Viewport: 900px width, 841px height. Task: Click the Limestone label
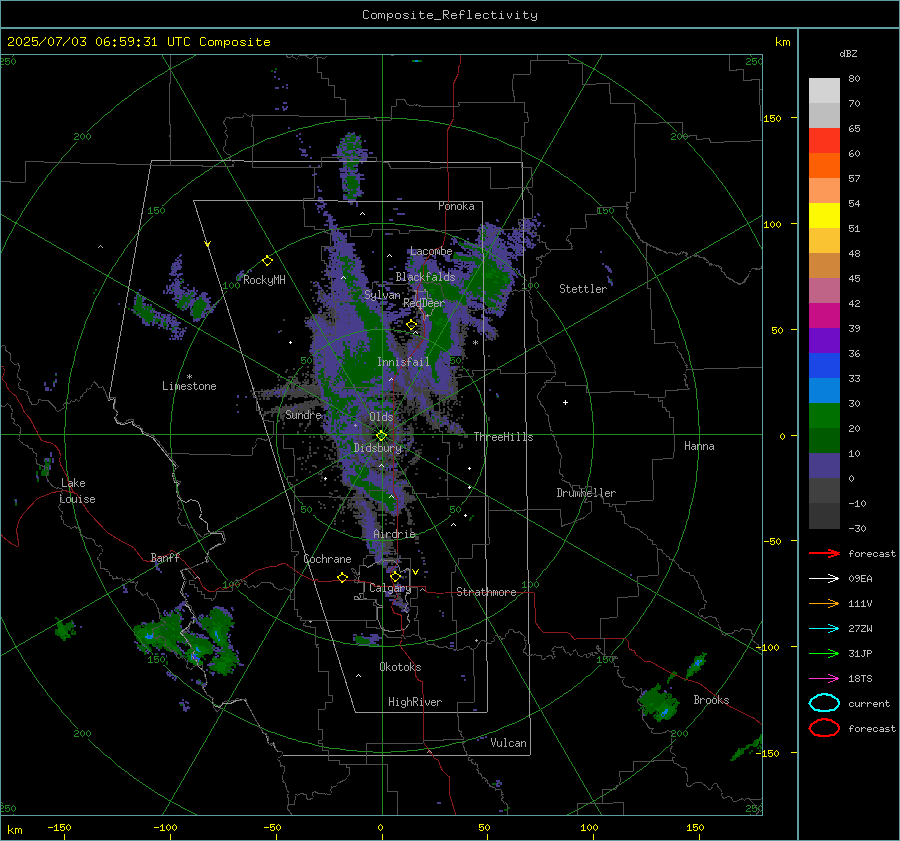pos(189,386)
